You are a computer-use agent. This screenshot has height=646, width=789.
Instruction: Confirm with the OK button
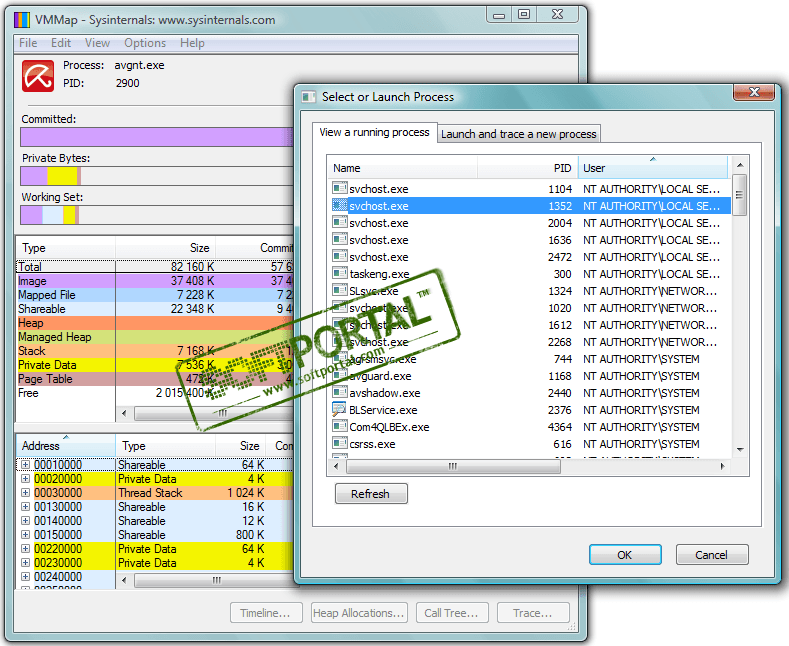click(625, 555)
